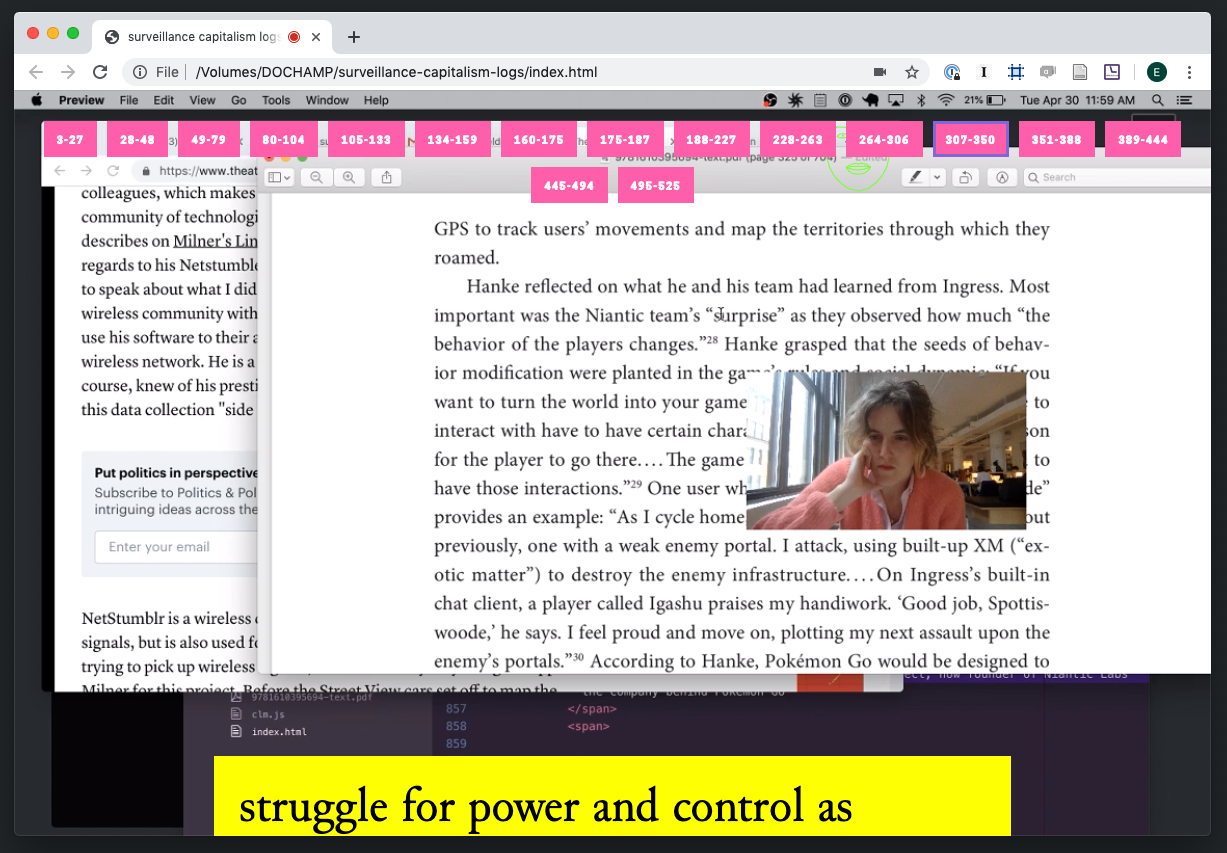Jump to pages 495-525
Screen dimensions: 1227x853
(x=655, y=186)
